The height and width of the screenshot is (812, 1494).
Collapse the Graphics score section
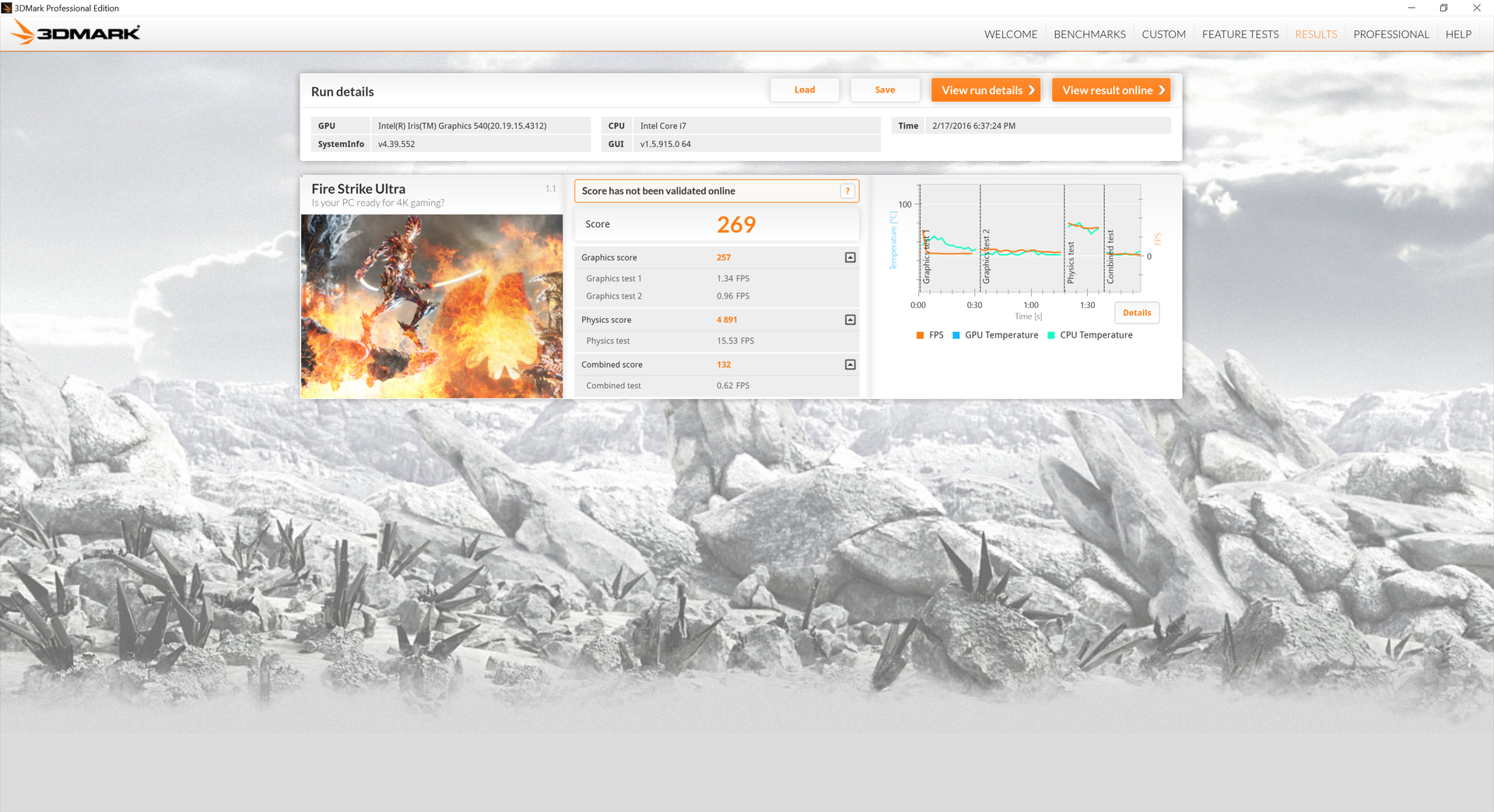(x=850, y=257)
